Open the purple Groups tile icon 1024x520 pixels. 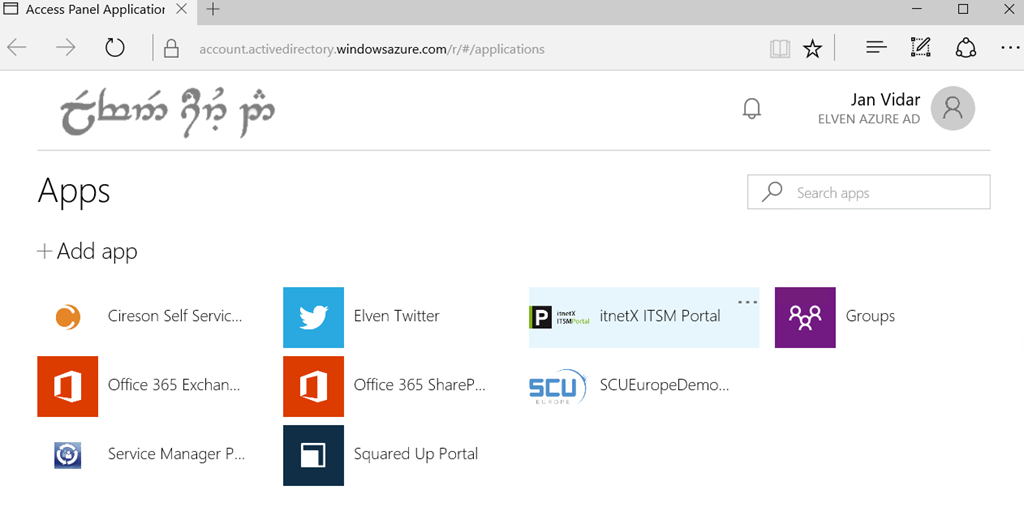click(x=805, y=317)
